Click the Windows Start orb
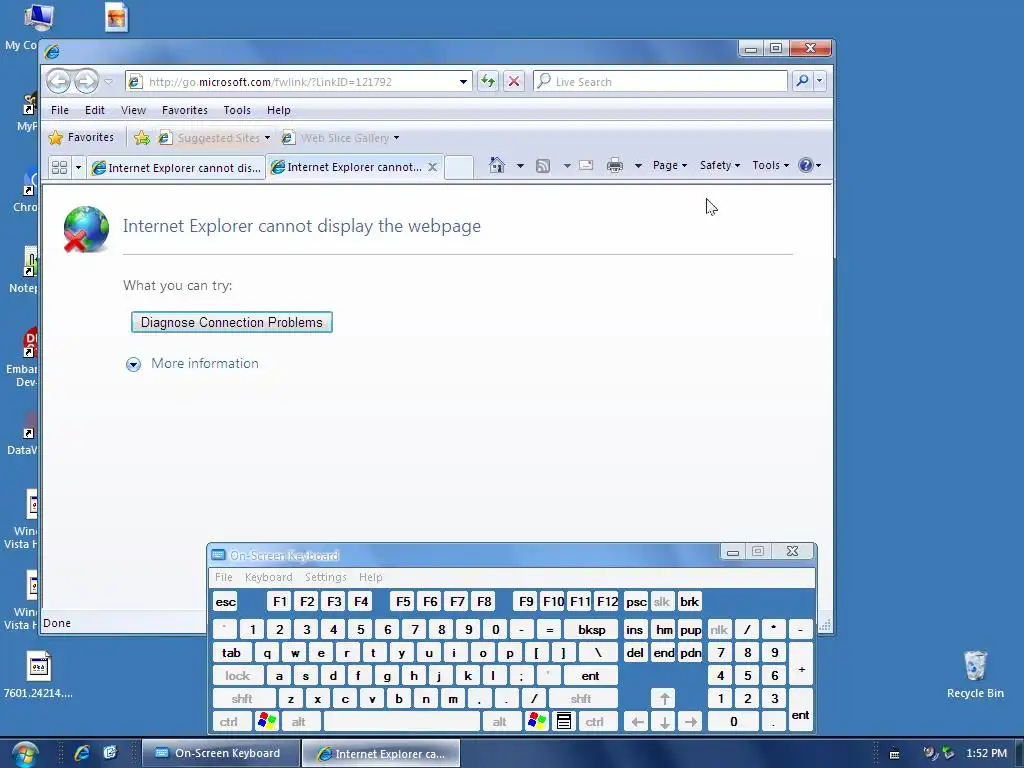The image size is (1024, 768). (24, 753)
